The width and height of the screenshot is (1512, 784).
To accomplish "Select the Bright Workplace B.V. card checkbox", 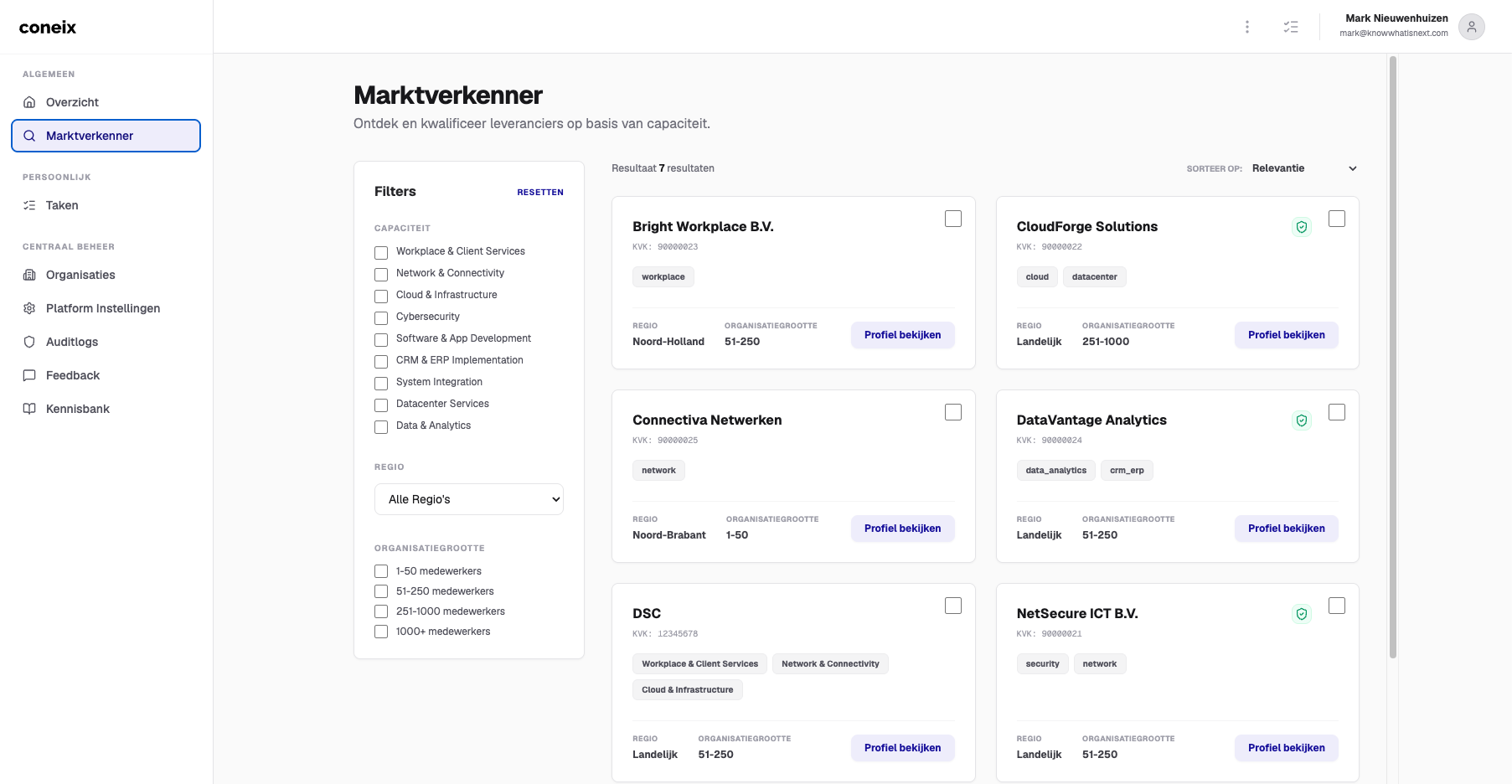I will coord(953,219).
